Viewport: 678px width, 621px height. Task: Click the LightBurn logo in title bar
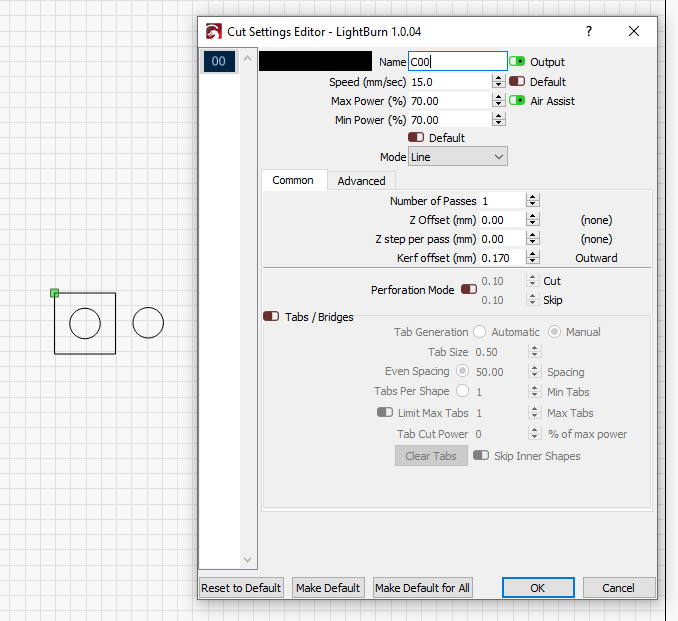tap(213, 31)
